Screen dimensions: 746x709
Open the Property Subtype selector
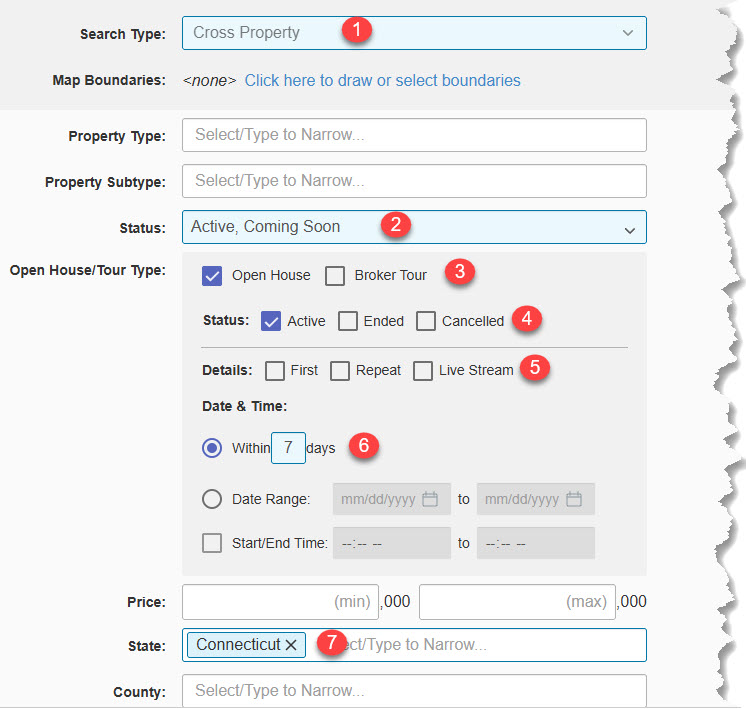pyautogui.click(x=414, y=181)
